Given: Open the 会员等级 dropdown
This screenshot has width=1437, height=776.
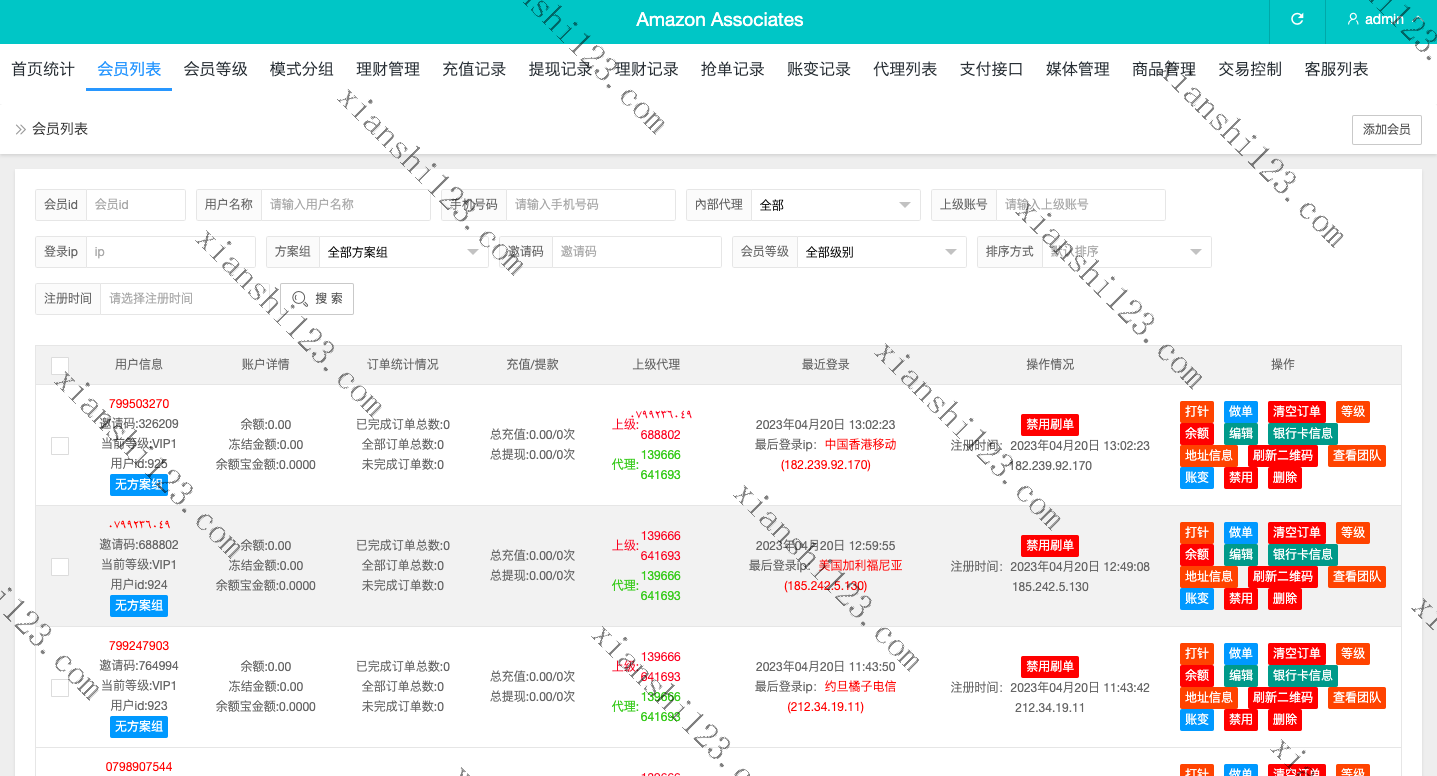Looking at the screenshot, I should (882, 252).
